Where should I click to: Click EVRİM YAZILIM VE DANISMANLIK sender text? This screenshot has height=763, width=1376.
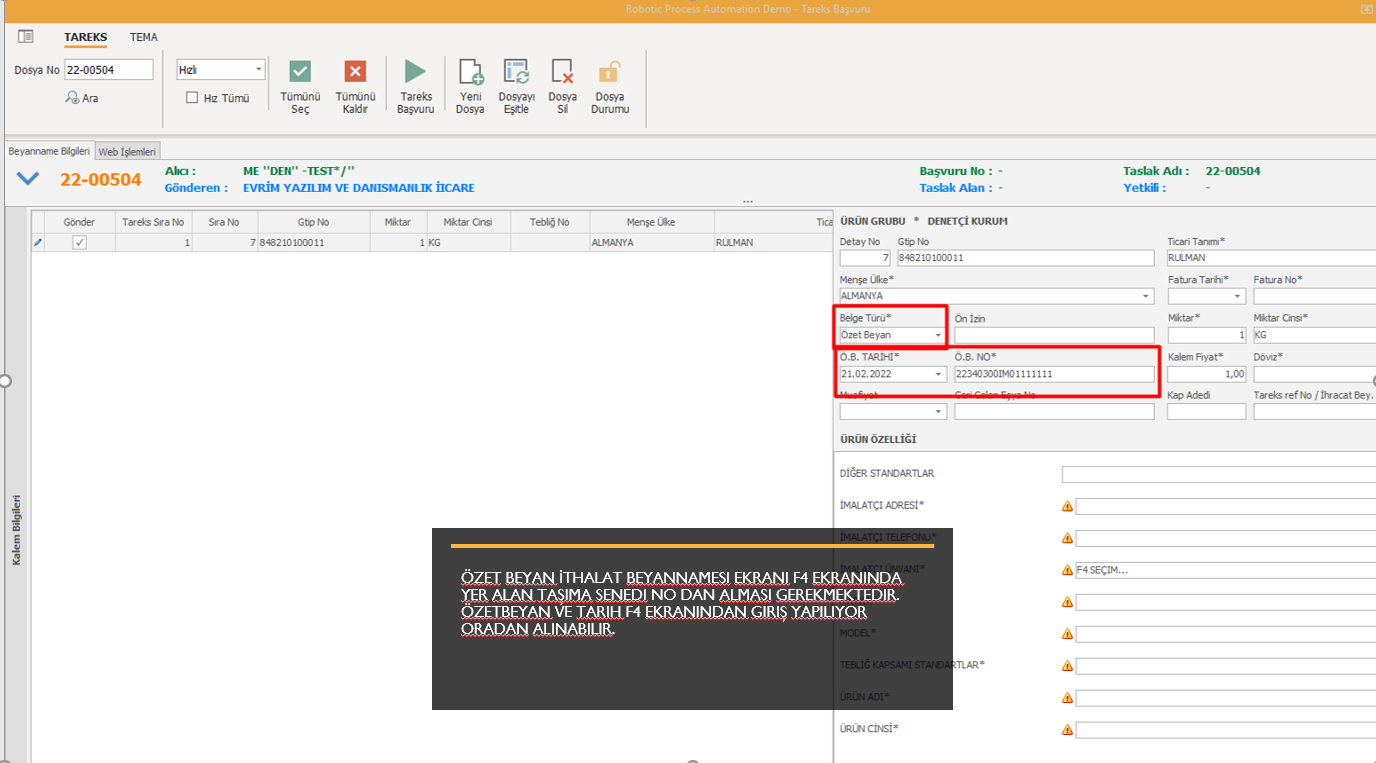[x=359, y=188]
